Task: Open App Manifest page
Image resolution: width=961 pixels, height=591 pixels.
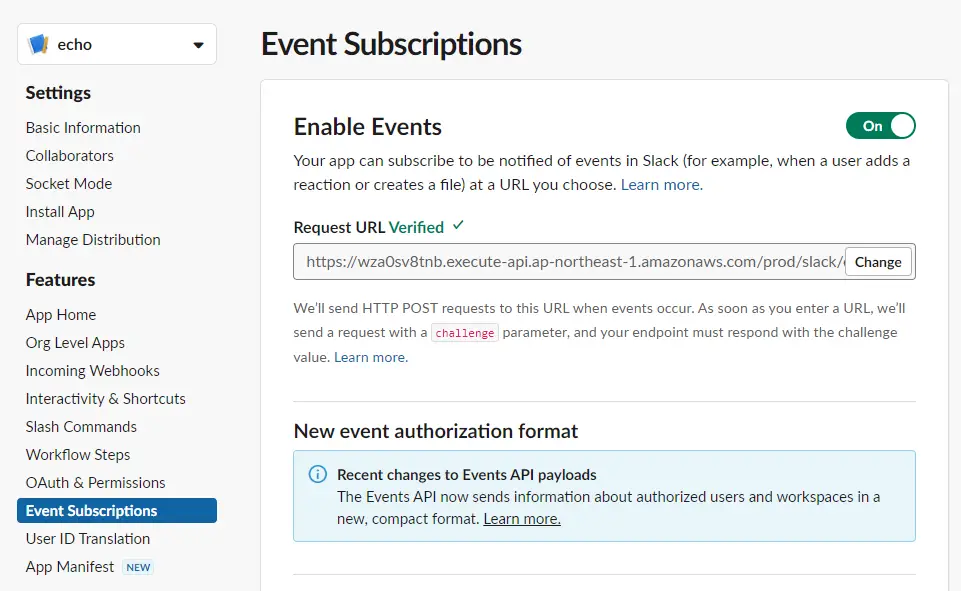Action: 70,567
